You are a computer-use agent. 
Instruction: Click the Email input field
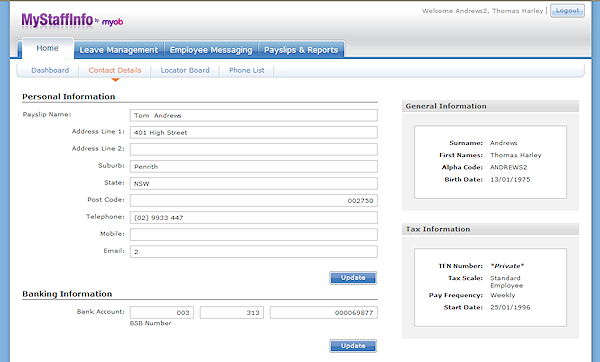pyautogui.click(x=254, y=251)
